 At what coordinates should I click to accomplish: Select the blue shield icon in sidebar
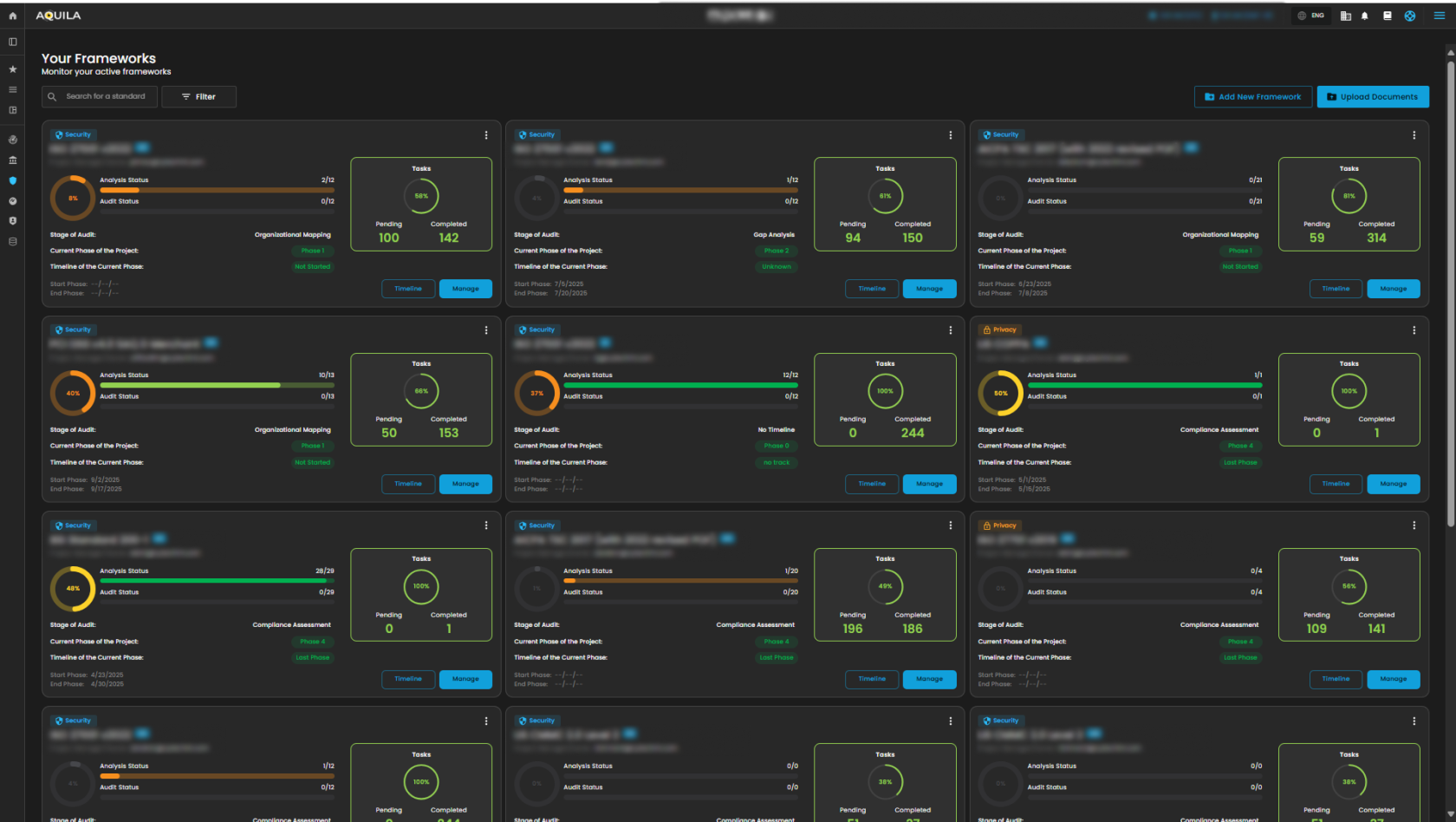(12, 180)
